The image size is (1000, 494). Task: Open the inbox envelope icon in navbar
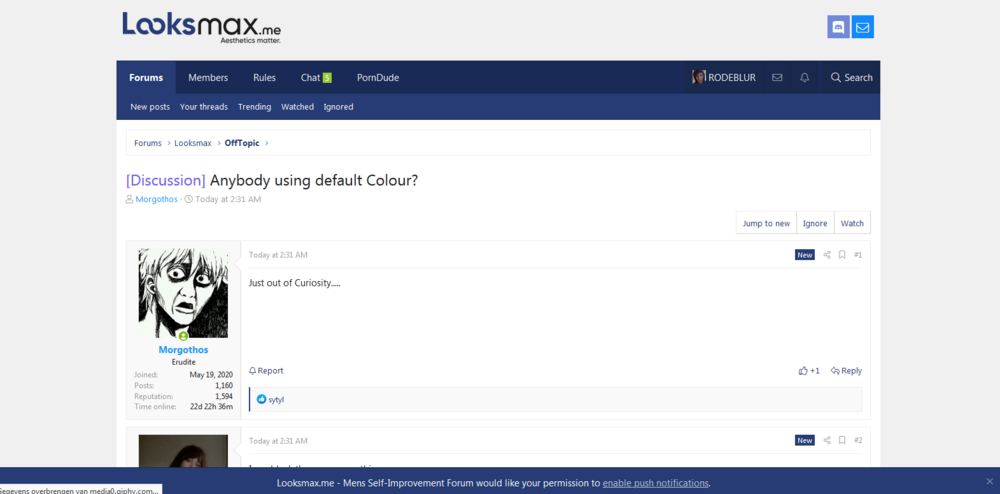click(x=777, y=78)
